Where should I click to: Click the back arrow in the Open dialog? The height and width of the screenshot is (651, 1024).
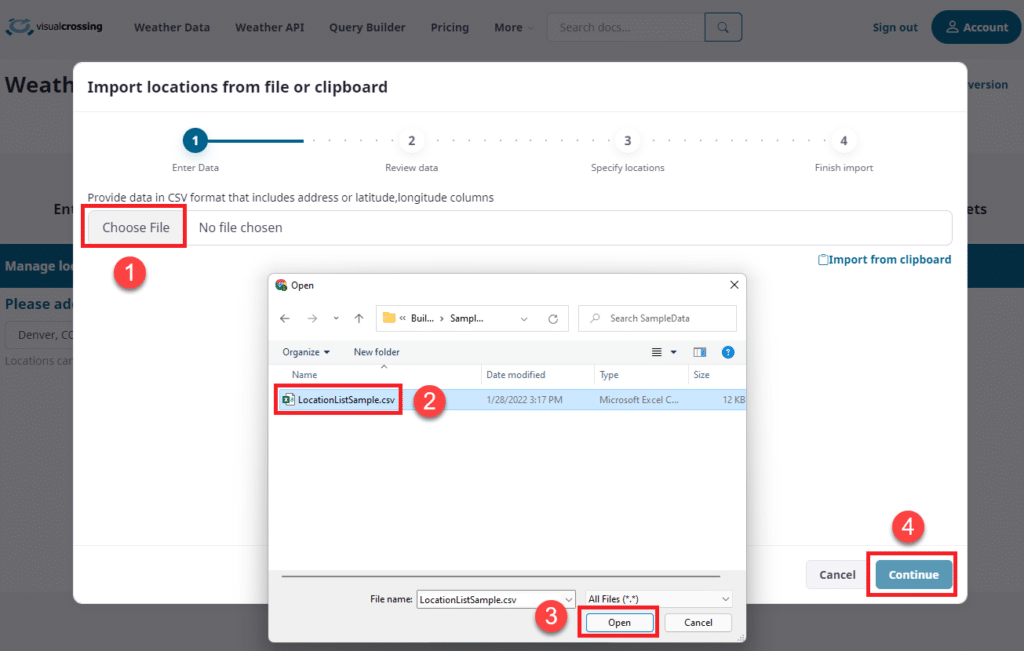(x=284, y=316)
